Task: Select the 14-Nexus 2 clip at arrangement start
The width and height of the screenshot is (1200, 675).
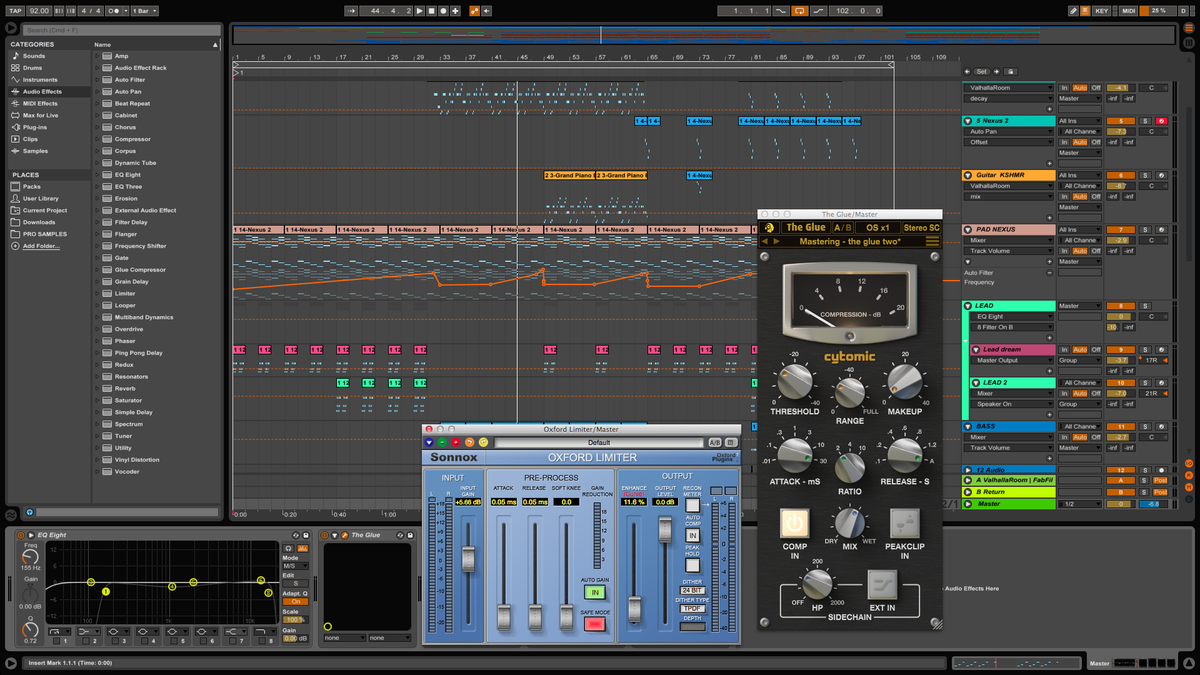Action: tap(258, 230)
